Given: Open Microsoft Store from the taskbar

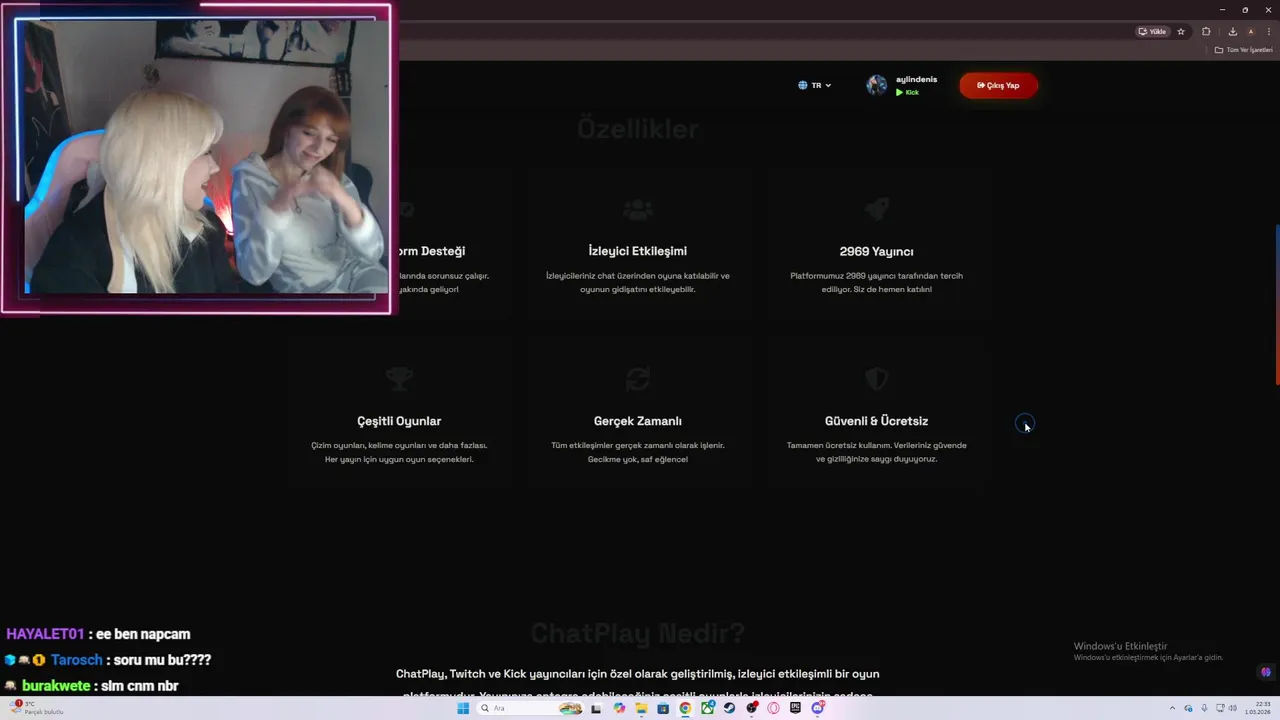Looking at the screenshot, I should click(663, 708).
